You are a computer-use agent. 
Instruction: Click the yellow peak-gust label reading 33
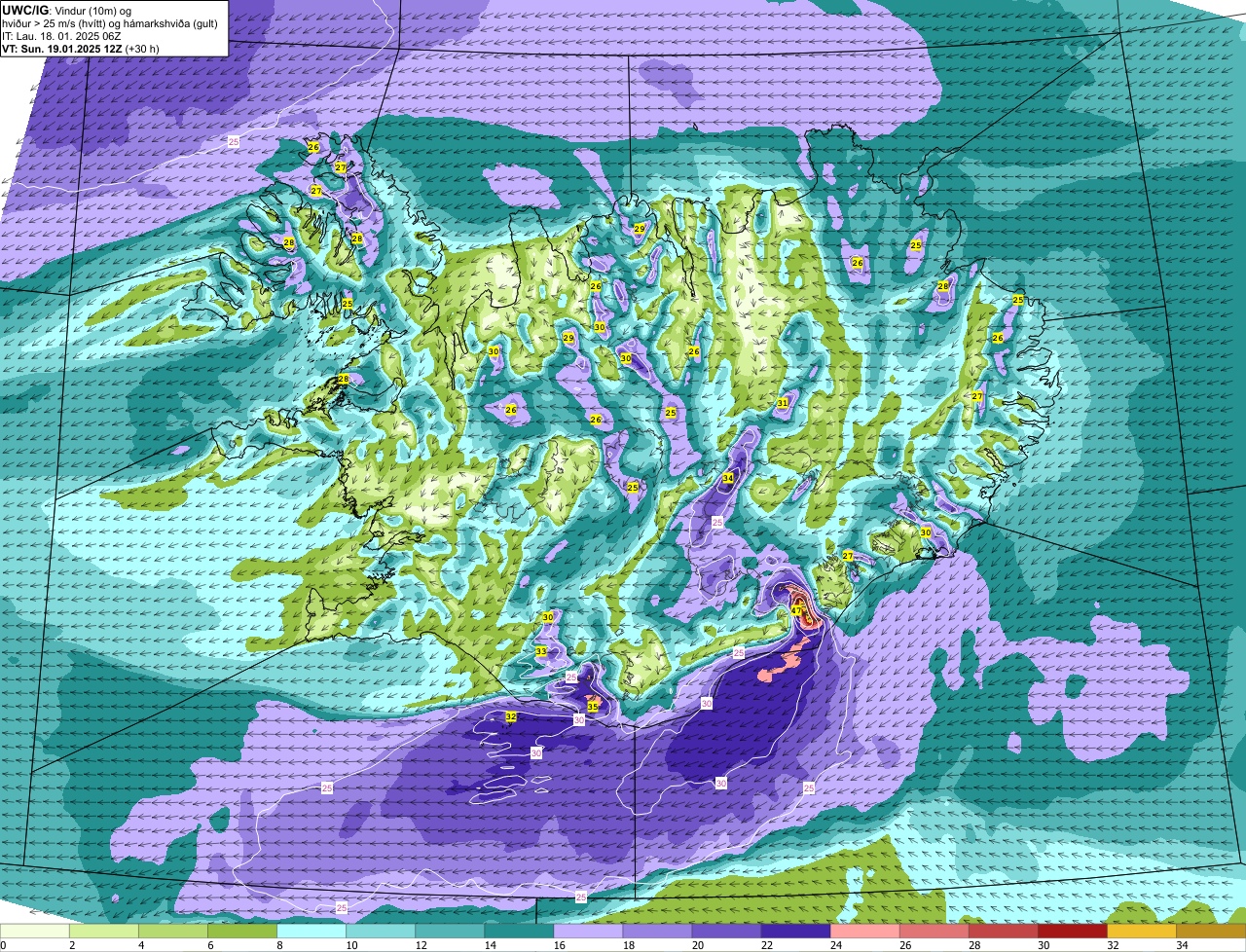tap(541, 651)
